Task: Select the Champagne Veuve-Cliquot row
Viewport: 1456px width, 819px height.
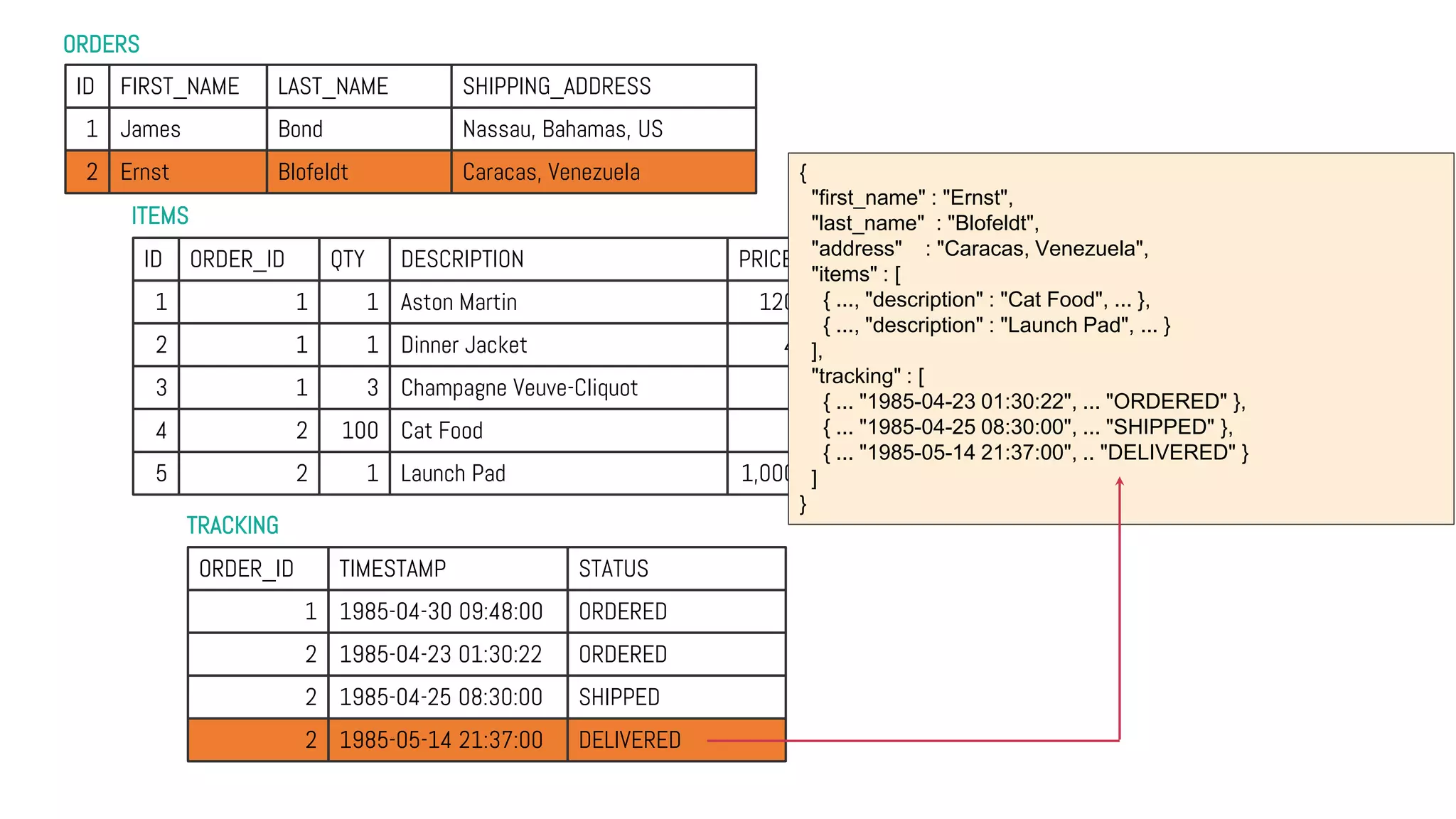Action: (519, 387)
